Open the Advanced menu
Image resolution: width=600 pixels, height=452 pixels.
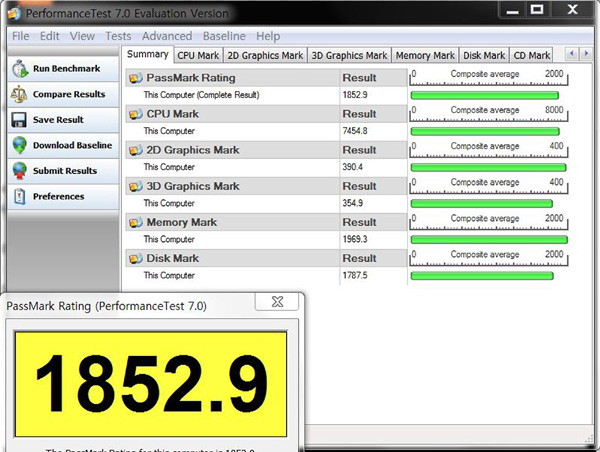[x=167, y=36]
